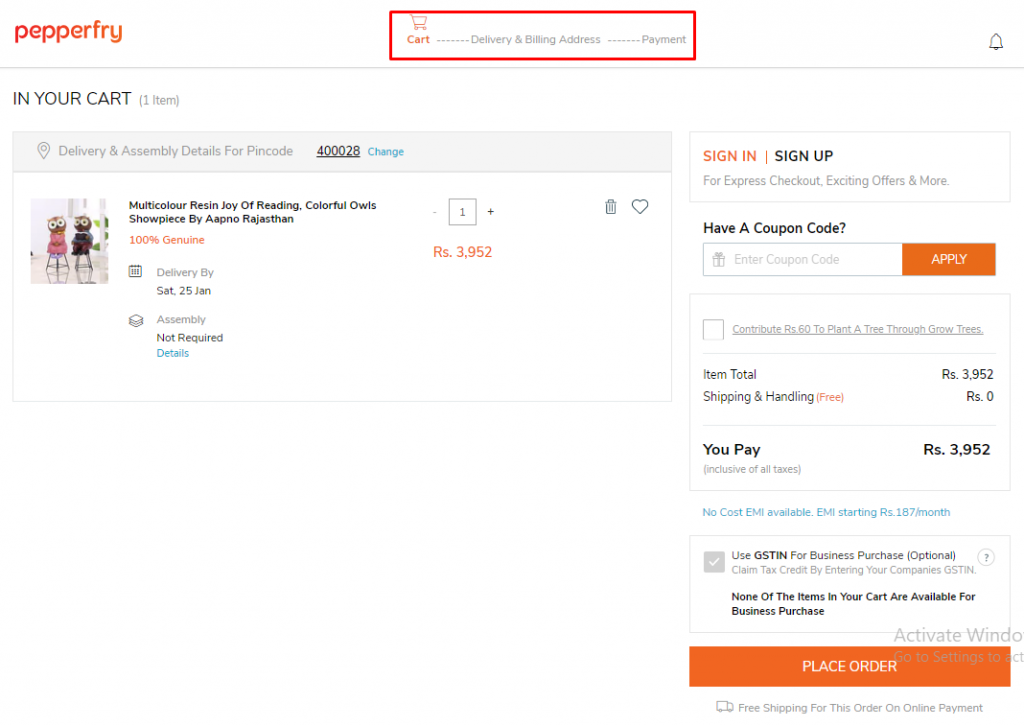Image resolution: width=1024 pixels, height=726 pixels.
Task: Add showpiece to wishlist with heart icon
Action: [640, 206]
